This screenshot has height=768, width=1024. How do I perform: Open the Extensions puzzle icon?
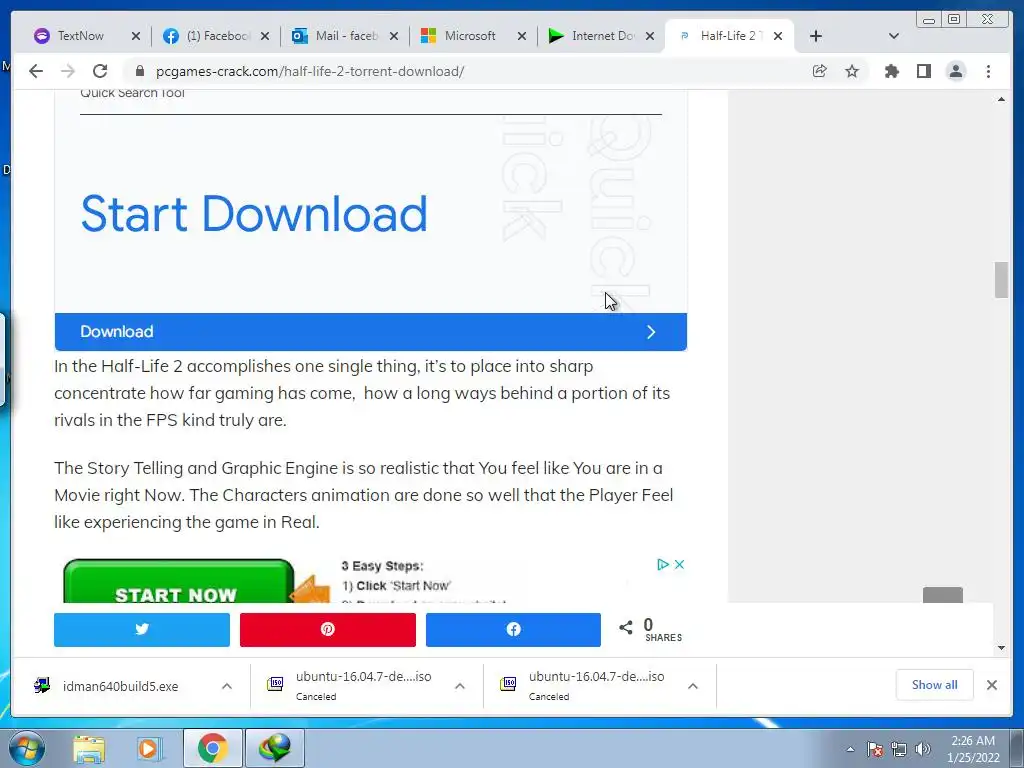tap(891, 71)
